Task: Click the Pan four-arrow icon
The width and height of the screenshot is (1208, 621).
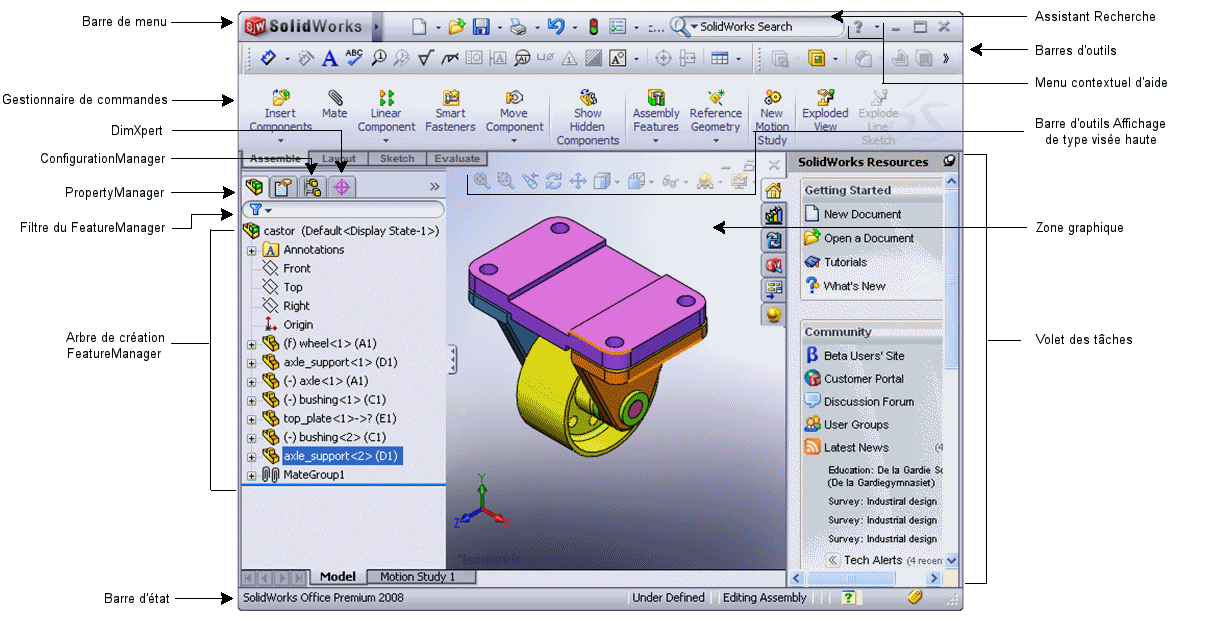Action: click(578, 181)
